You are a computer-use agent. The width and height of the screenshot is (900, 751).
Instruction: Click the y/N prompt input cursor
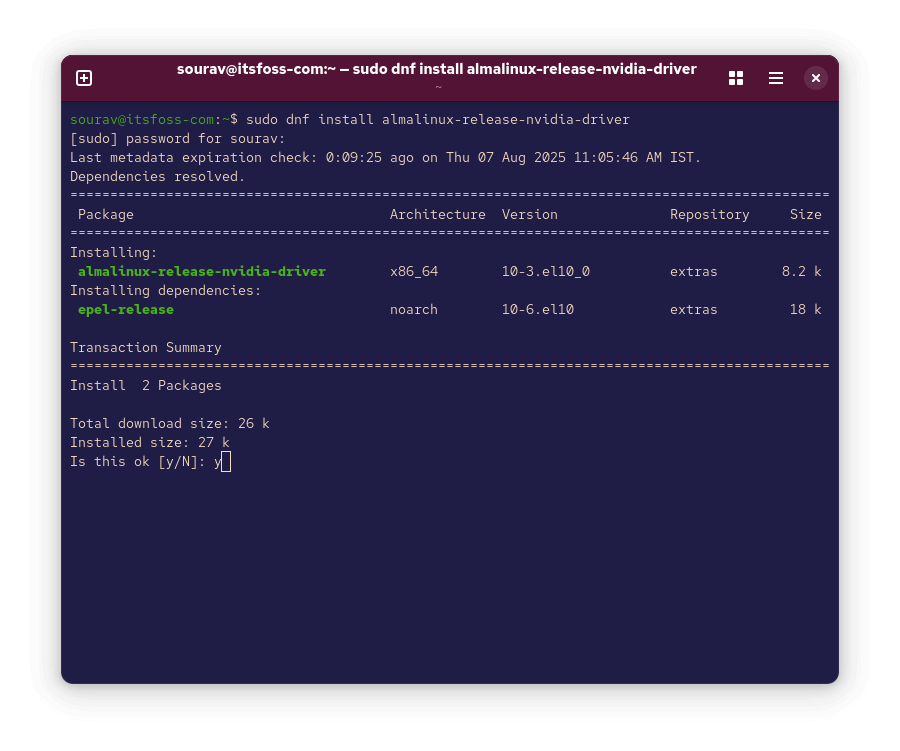pos(226,461)
